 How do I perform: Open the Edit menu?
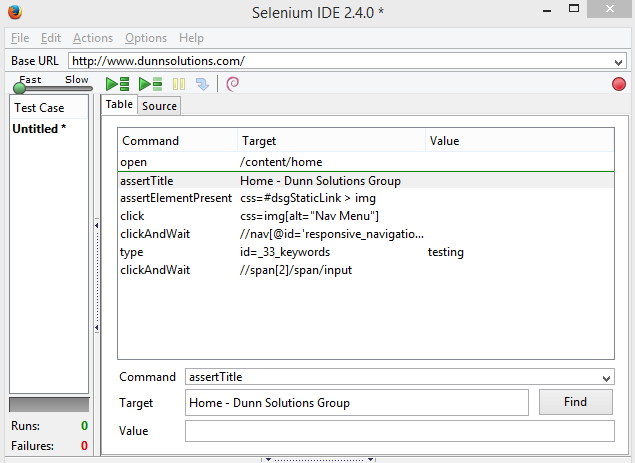click(51, 38)
